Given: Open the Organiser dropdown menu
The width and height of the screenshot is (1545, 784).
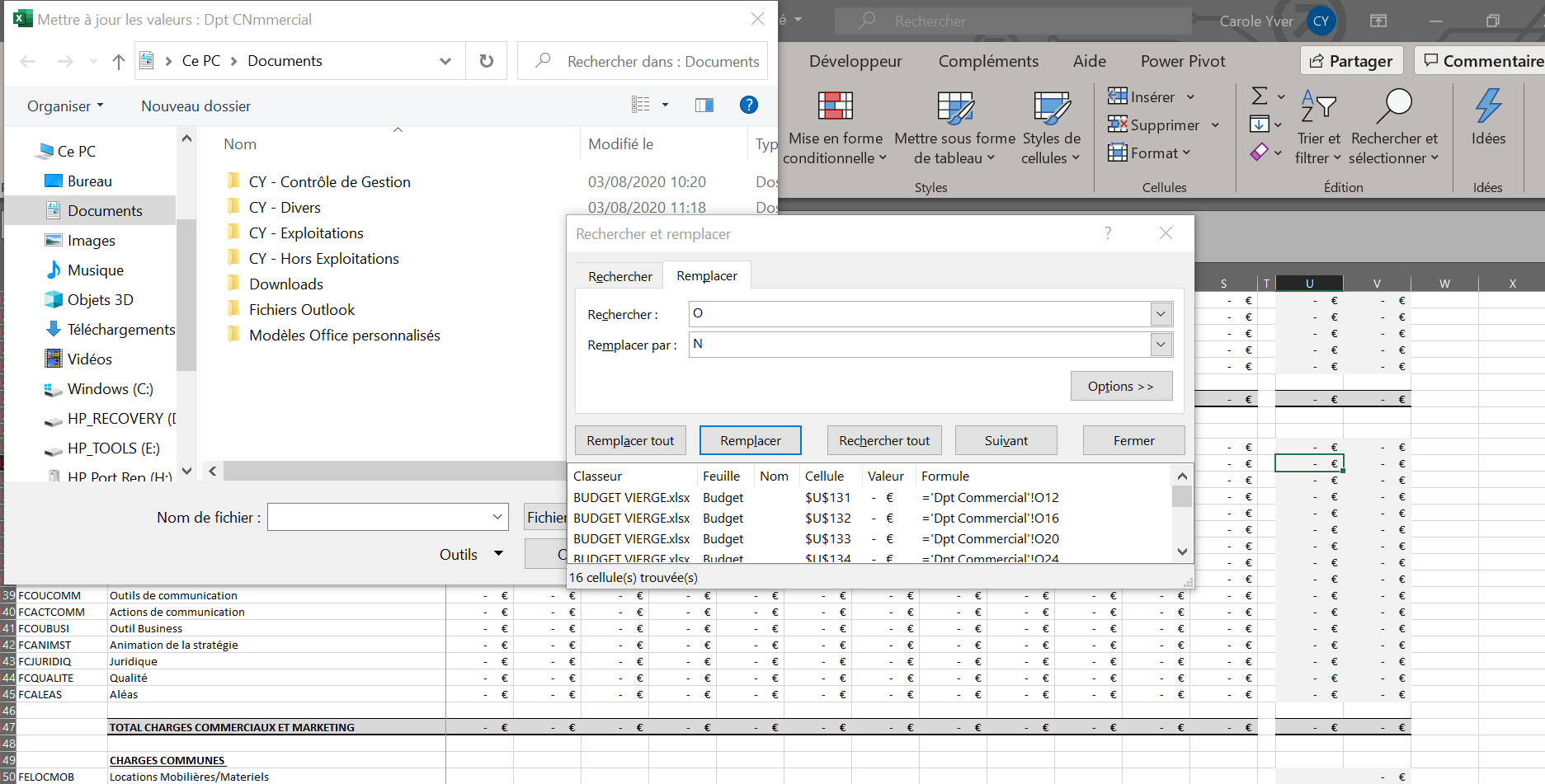Looking at the screenshot, I should pos(65,106).
